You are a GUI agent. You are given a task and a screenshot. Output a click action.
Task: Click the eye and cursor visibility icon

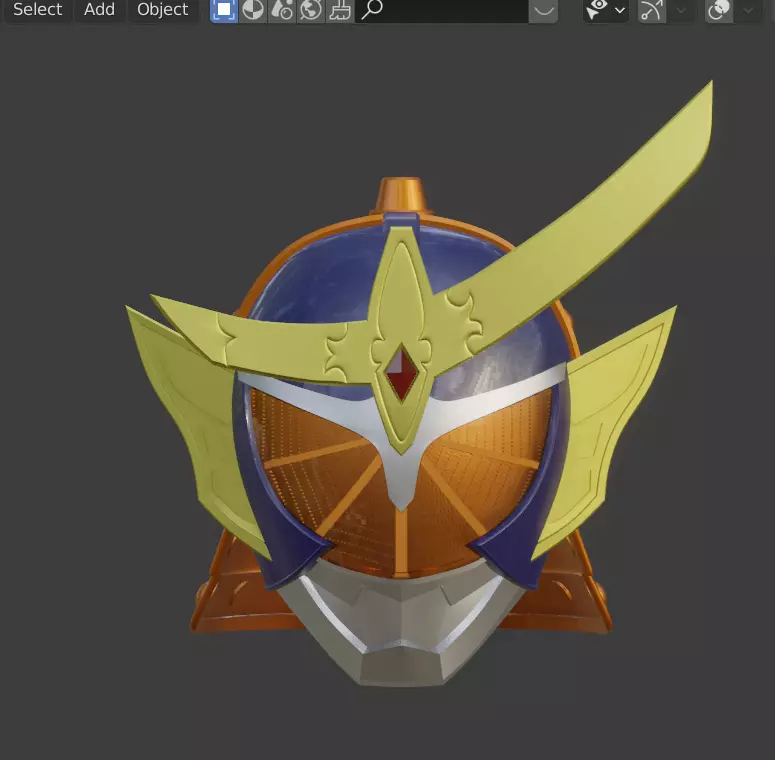pos(597,9)
